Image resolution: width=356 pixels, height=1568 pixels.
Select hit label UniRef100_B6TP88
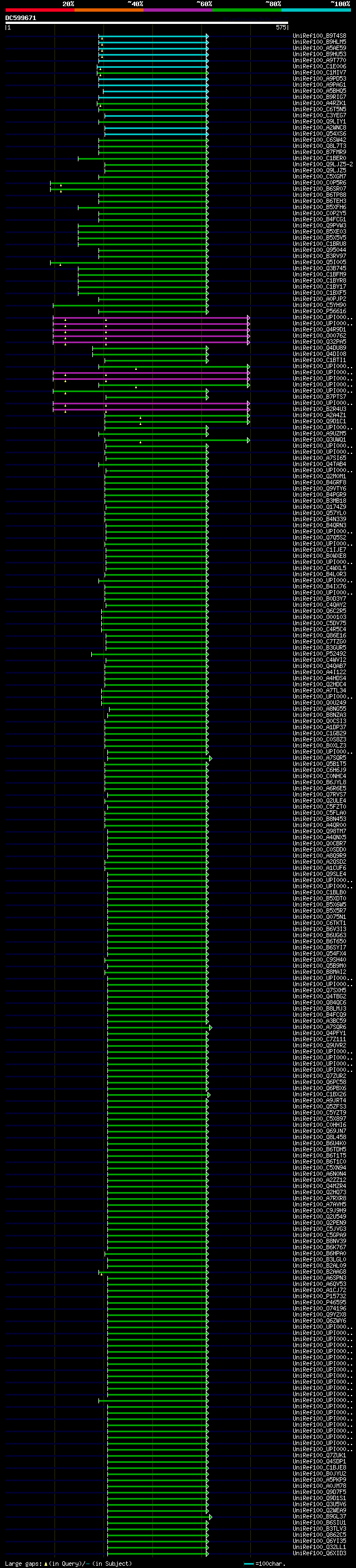[319, 195]
